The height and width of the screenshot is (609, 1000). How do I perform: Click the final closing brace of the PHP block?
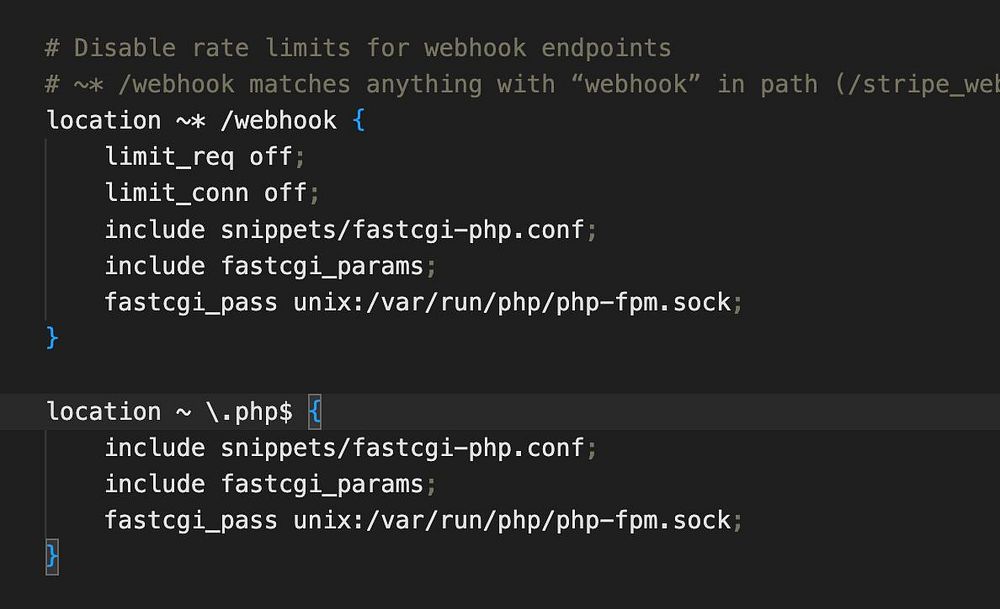[52, 556]
